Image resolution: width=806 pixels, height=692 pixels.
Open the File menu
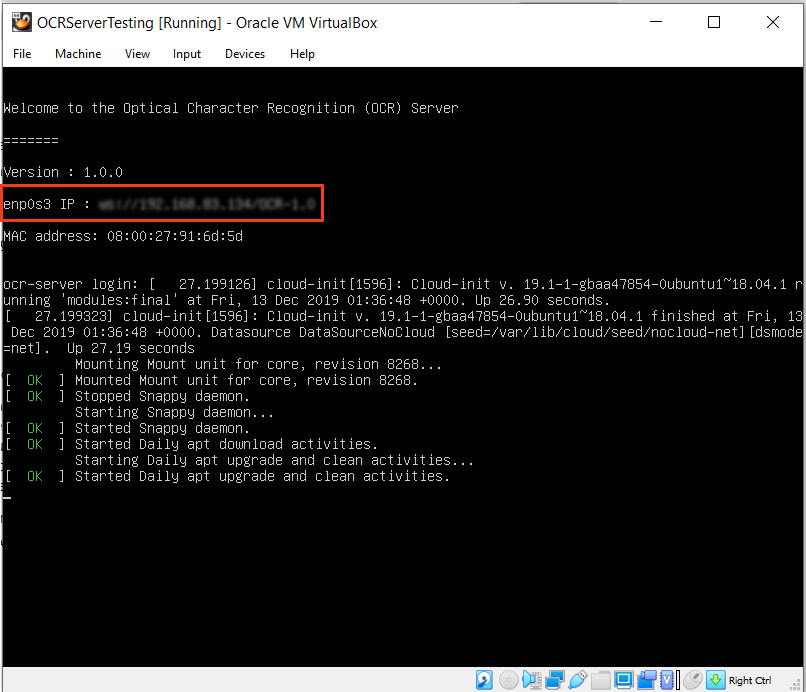22,54
